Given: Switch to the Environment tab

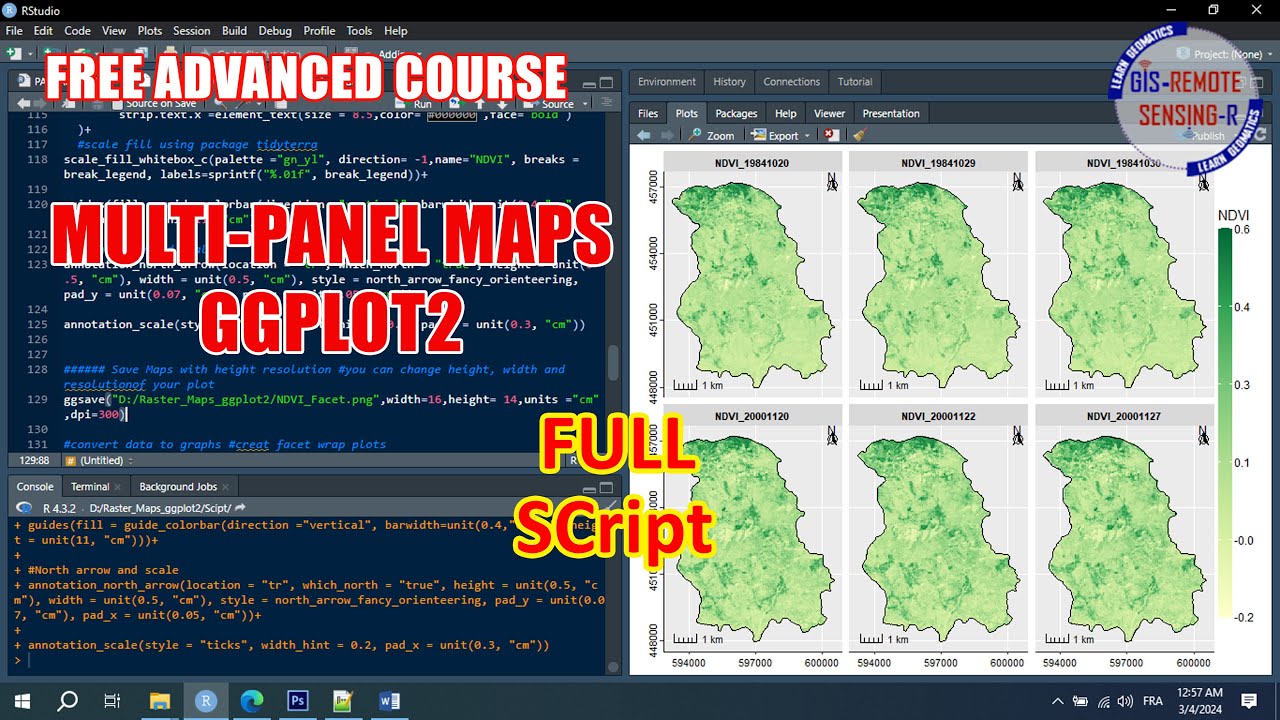Looking at the screenshot, I should 666,82.
